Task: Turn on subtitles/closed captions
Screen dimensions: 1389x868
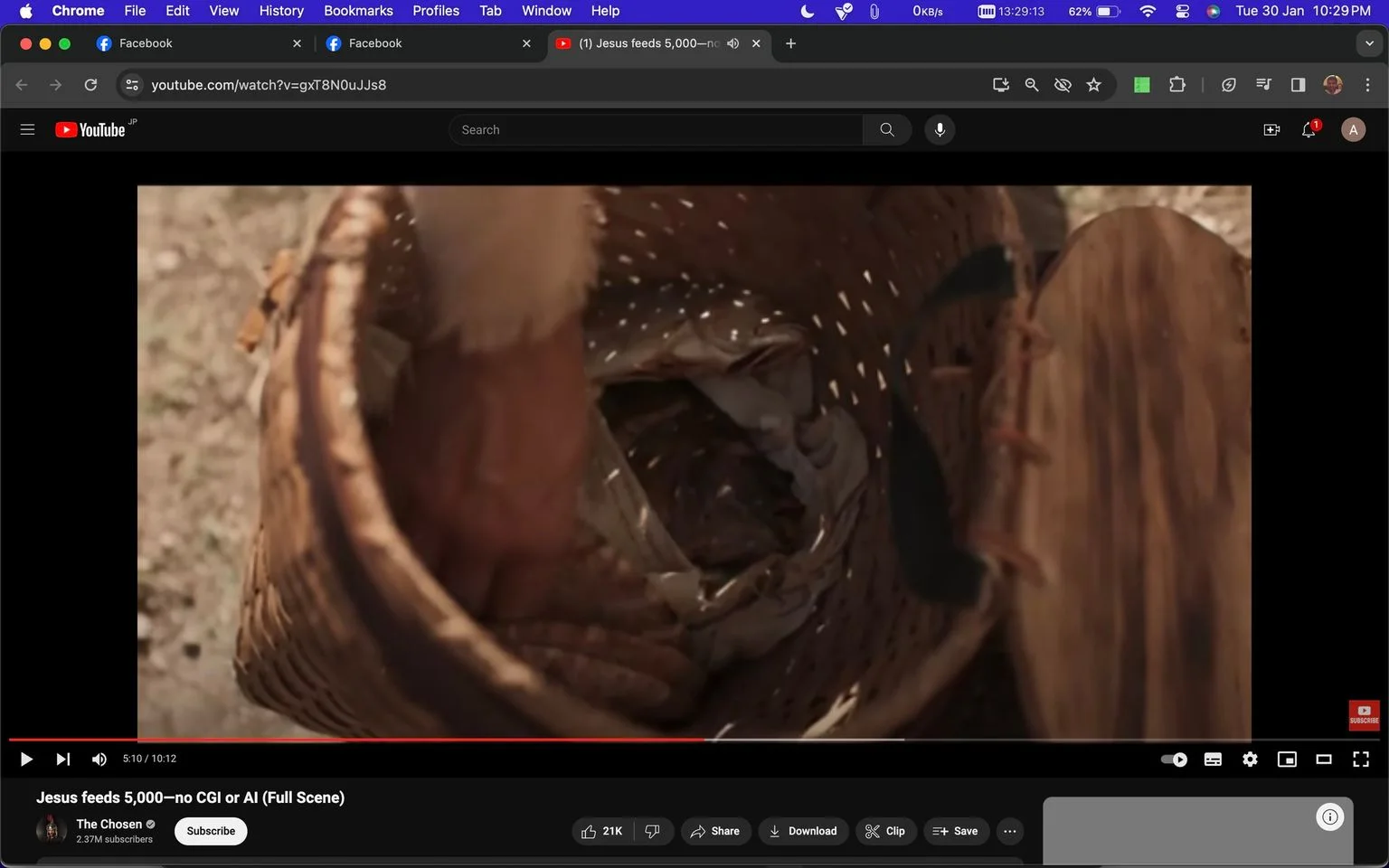Action: pos(1213,759)
